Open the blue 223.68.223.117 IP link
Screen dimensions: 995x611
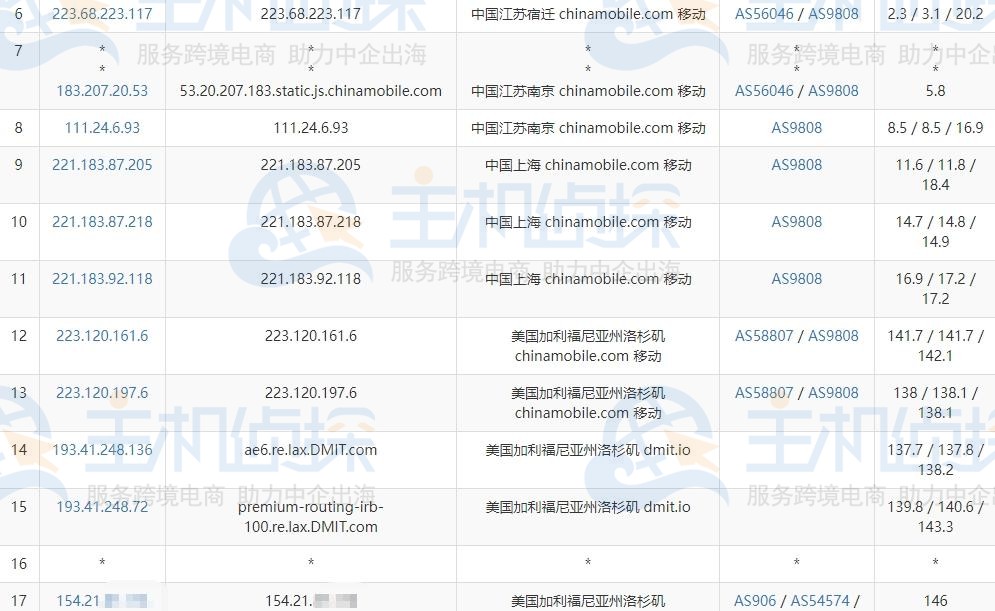[102, 13]
